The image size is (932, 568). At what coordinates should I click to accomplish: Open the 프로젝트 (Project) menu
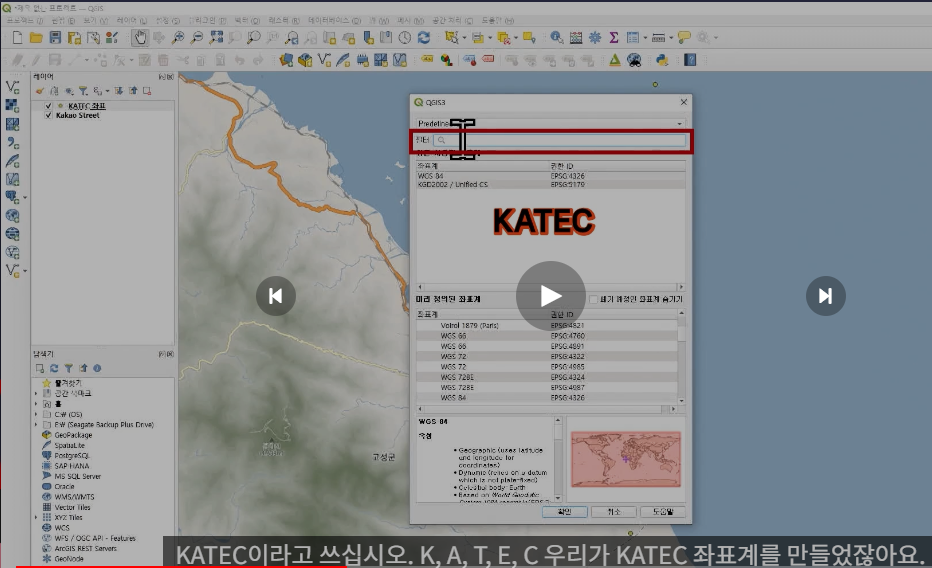click(x=24, y=21)
